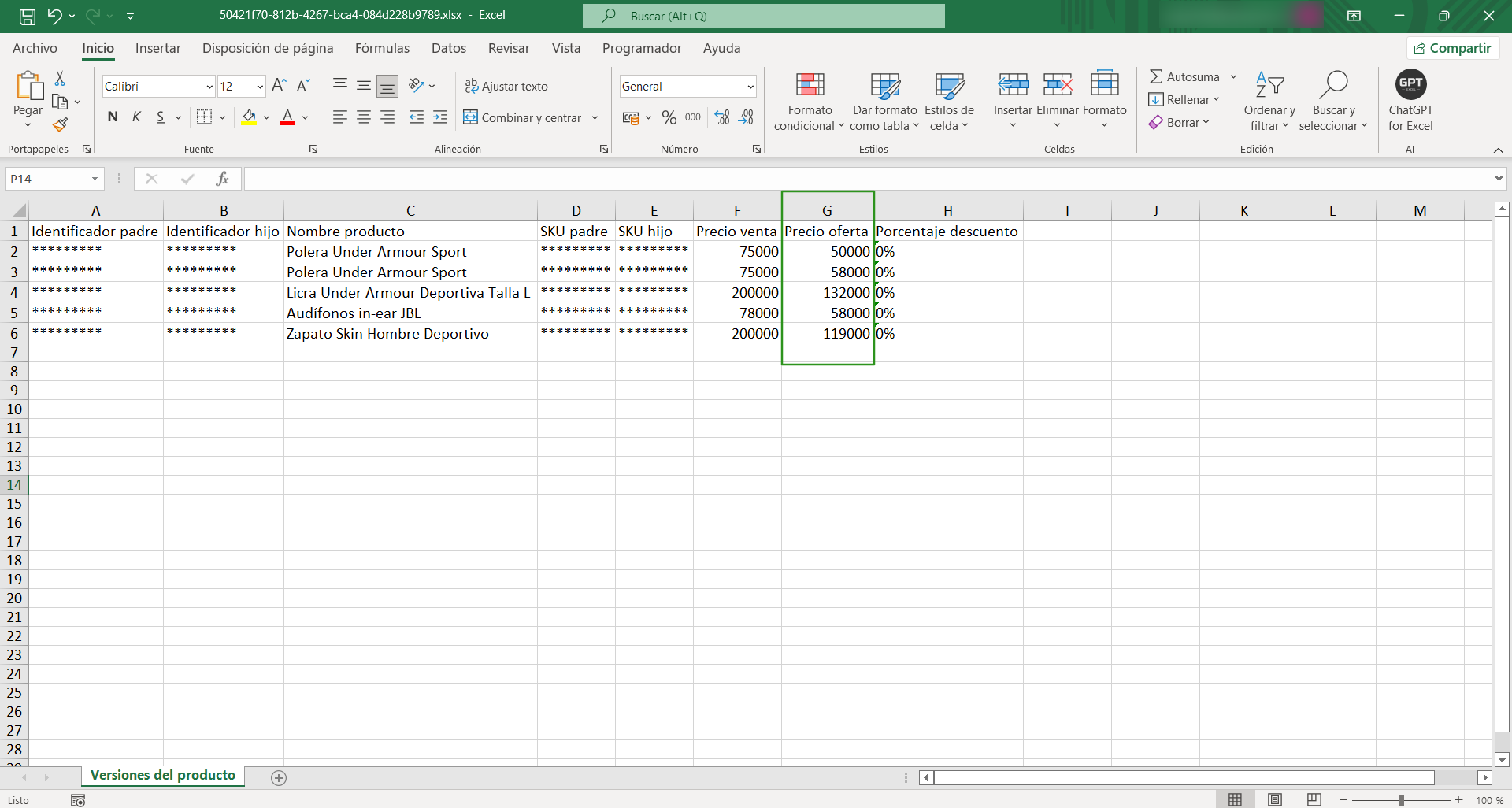
Task: Click the Insertar cells icon
Action: coord(1013,83)
